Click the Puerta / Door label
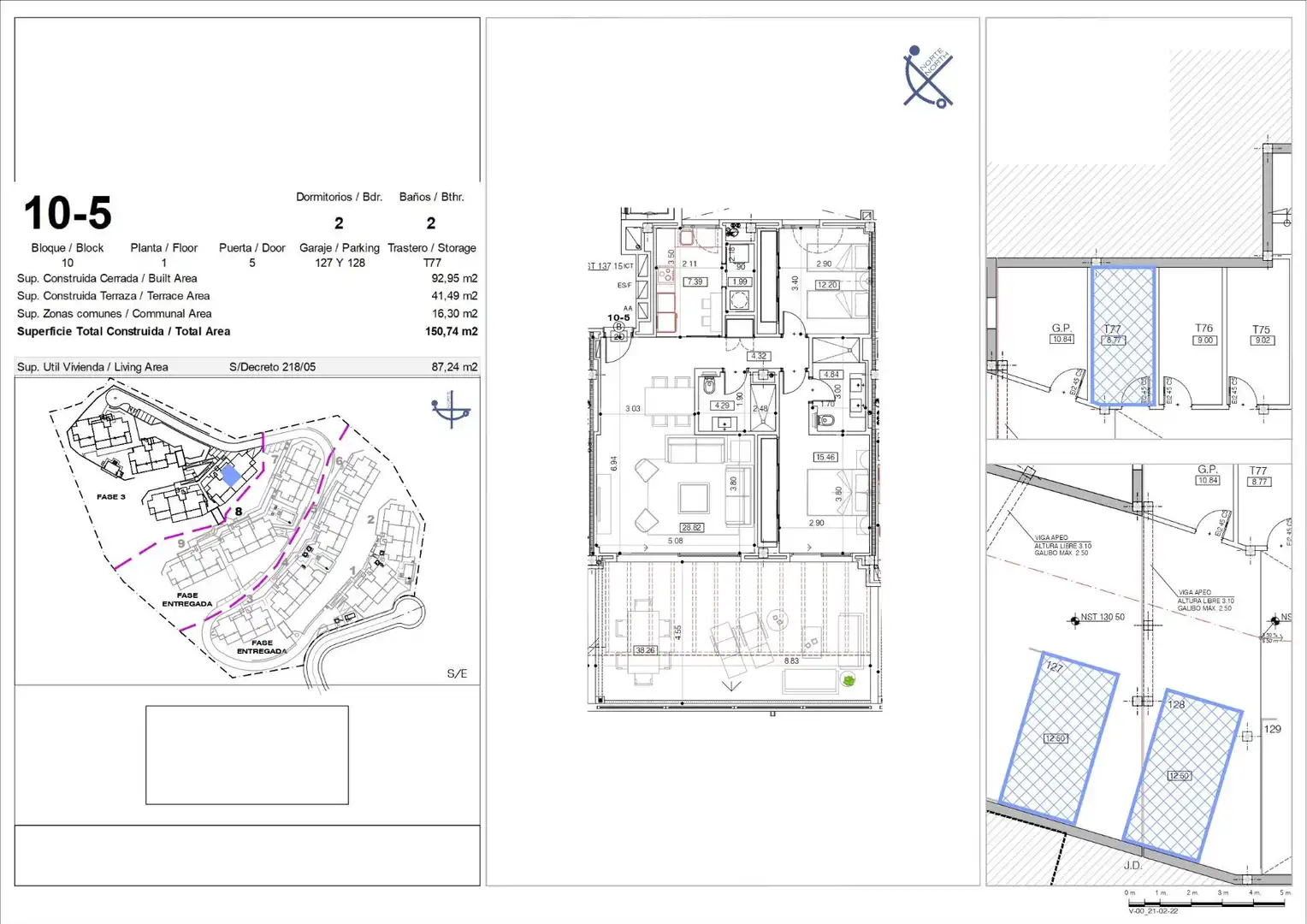The image size is (1307, 924). coord(252,248)
